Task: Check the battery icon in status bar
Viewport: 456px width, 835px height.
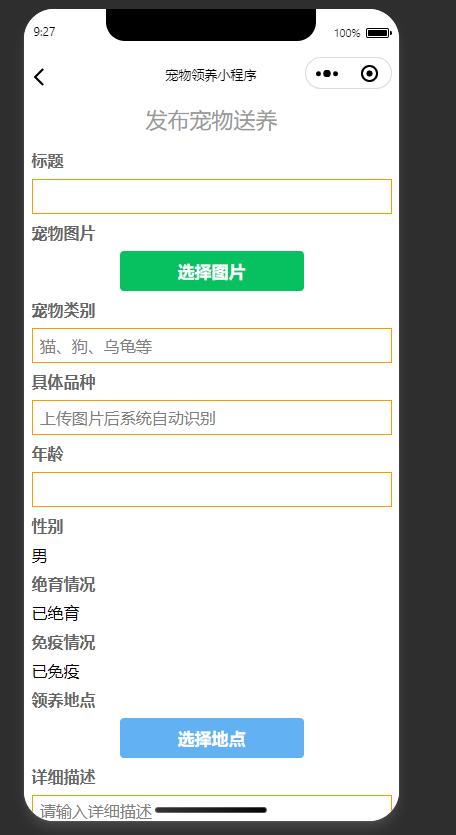Action: (379, 33)
